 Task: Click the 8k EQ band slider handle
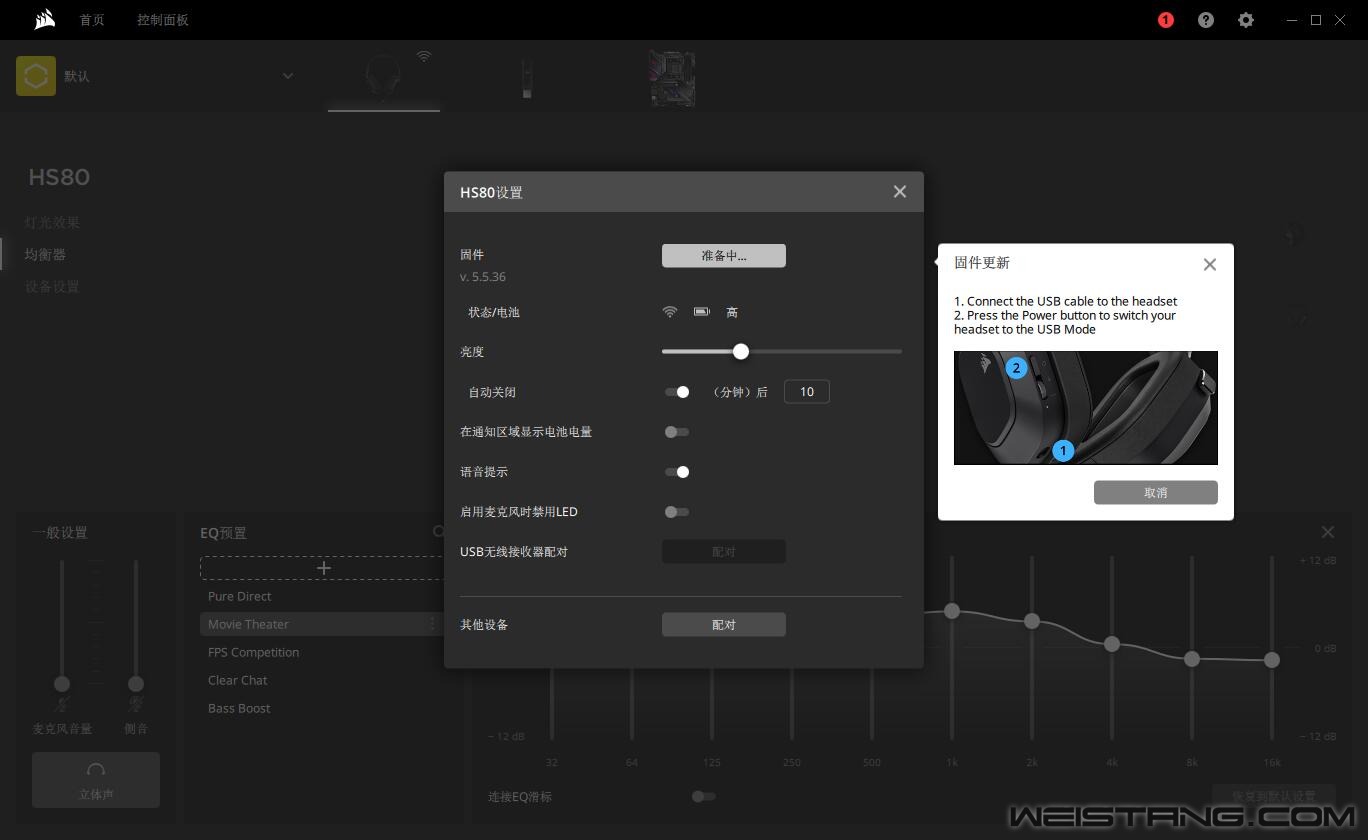coord(1192,659)
